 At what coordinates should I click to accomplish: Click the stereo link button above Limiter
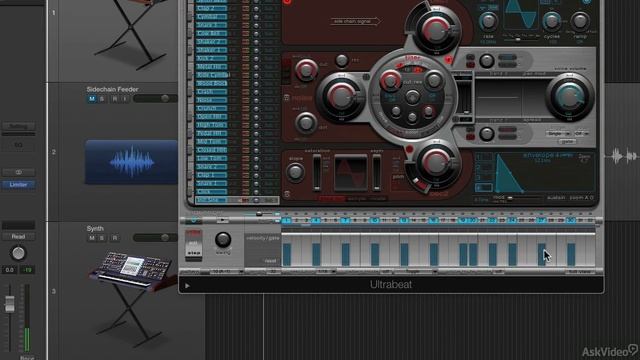pyautogui.click(x=18, y=172)
